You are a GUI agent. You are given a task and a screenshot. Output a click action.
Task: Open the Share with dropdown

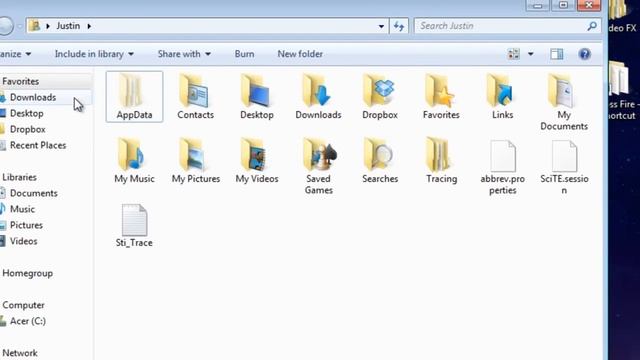click(184, 54)
